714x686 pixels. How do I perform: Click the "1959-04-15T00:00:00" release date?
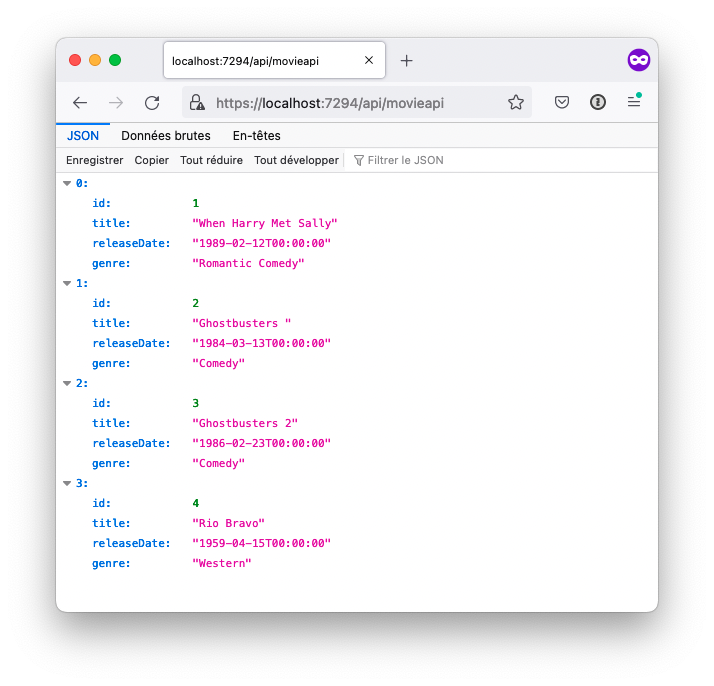261,544
